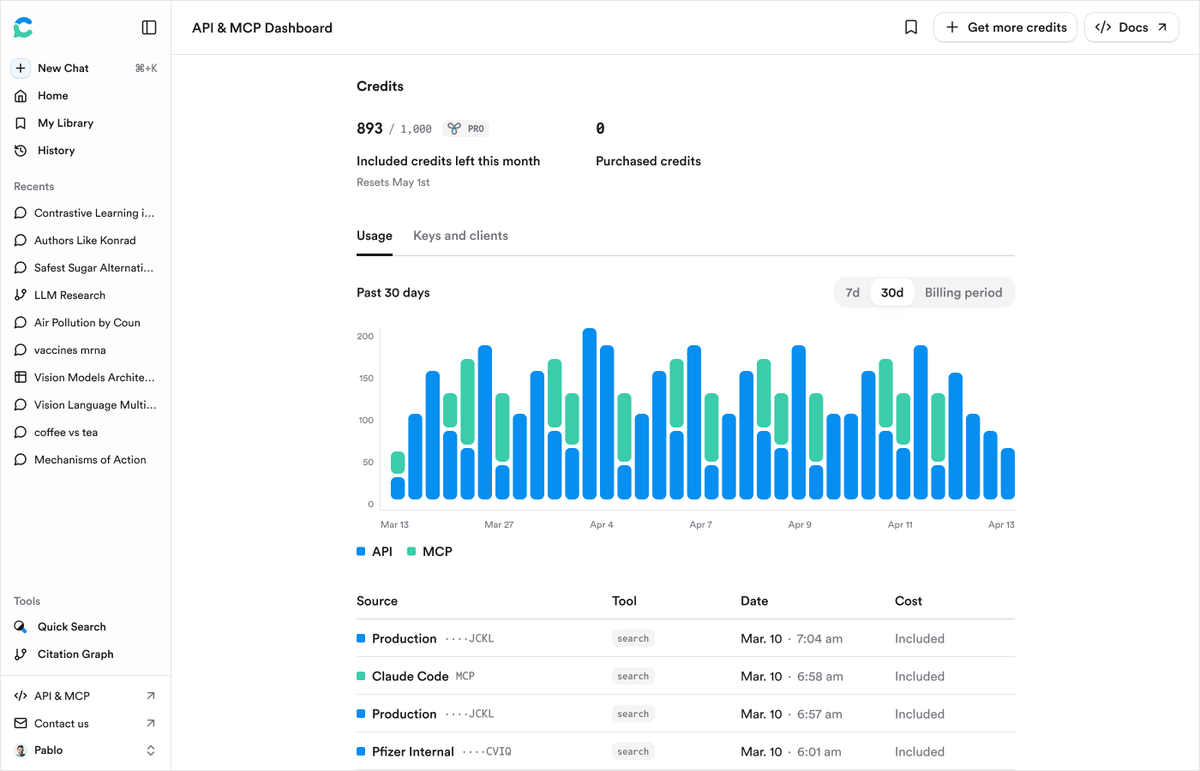Image resolution: width=1200 pixels, height=771 pixels.
Task: Click the Contact us envelope icon
Action: click(x=21, y=723)
